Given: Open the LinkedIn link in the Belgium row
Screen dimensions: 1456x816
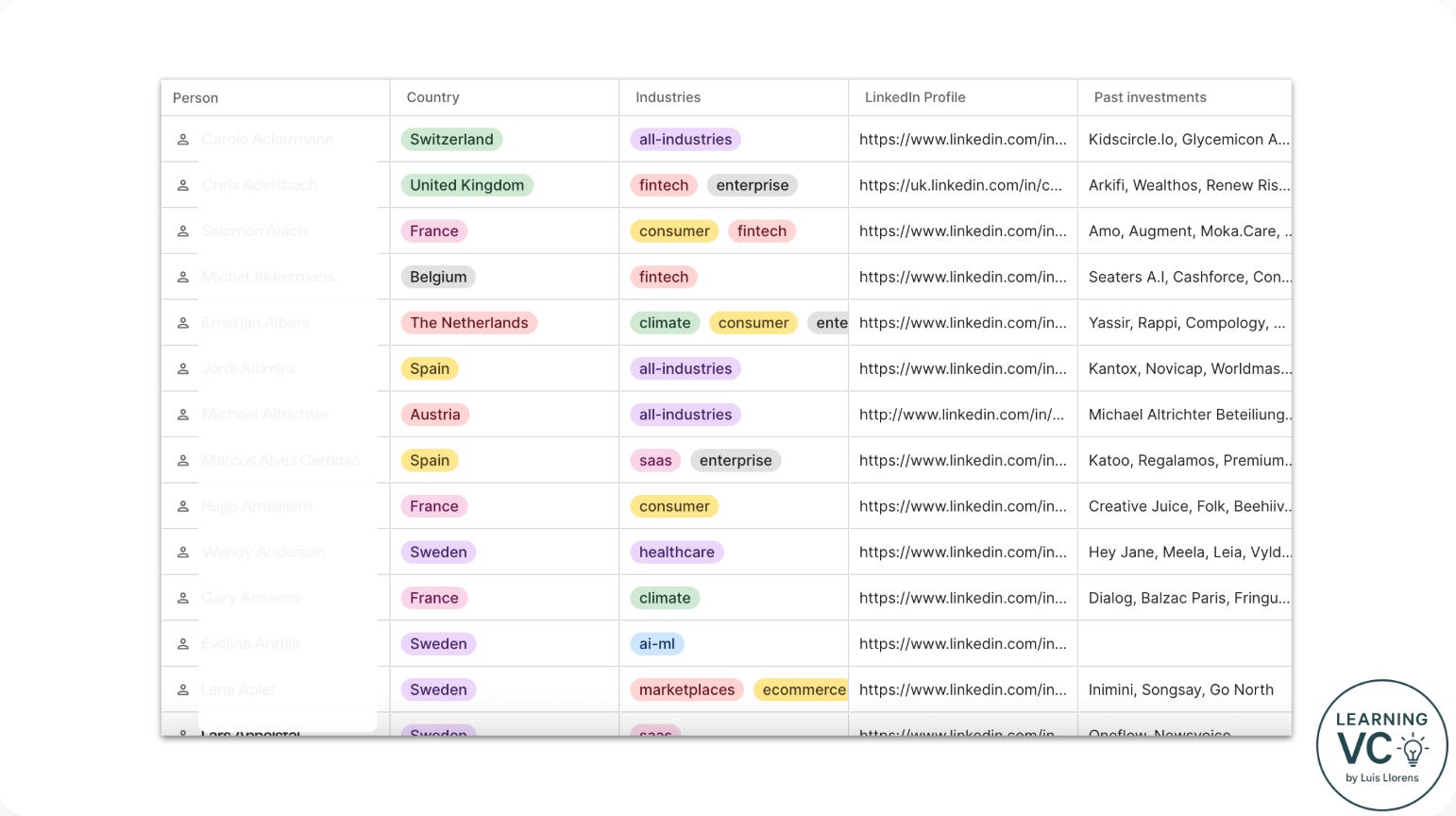Looking at the screenshot, I should [963, 277].
